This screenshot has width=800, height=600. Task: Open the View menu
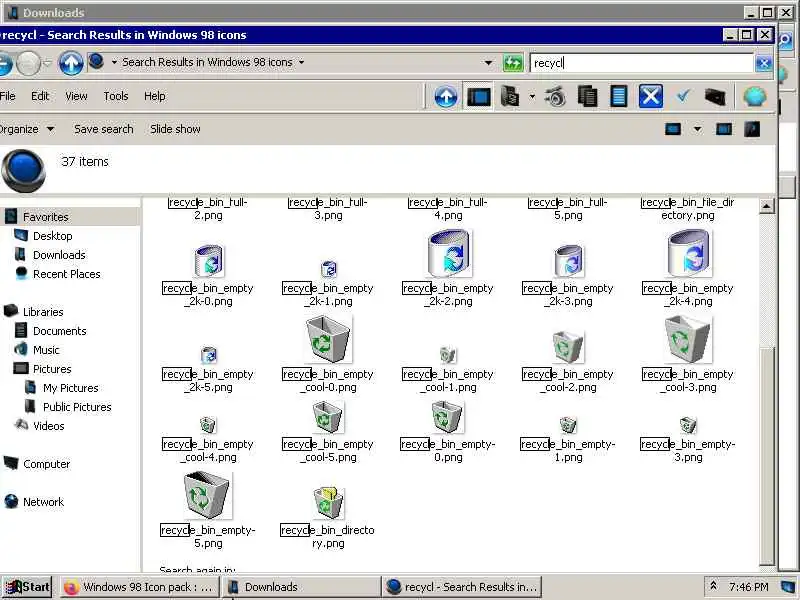click(x=76, y=96)
